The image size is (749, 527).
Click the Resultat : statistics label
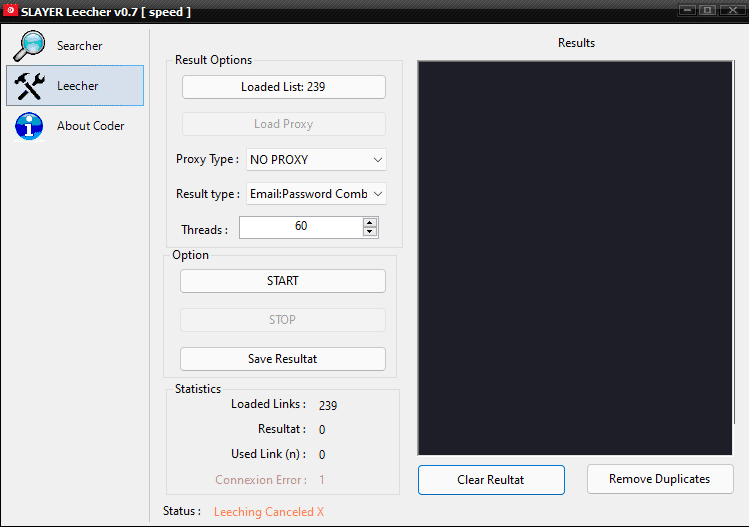coord(282,429)
